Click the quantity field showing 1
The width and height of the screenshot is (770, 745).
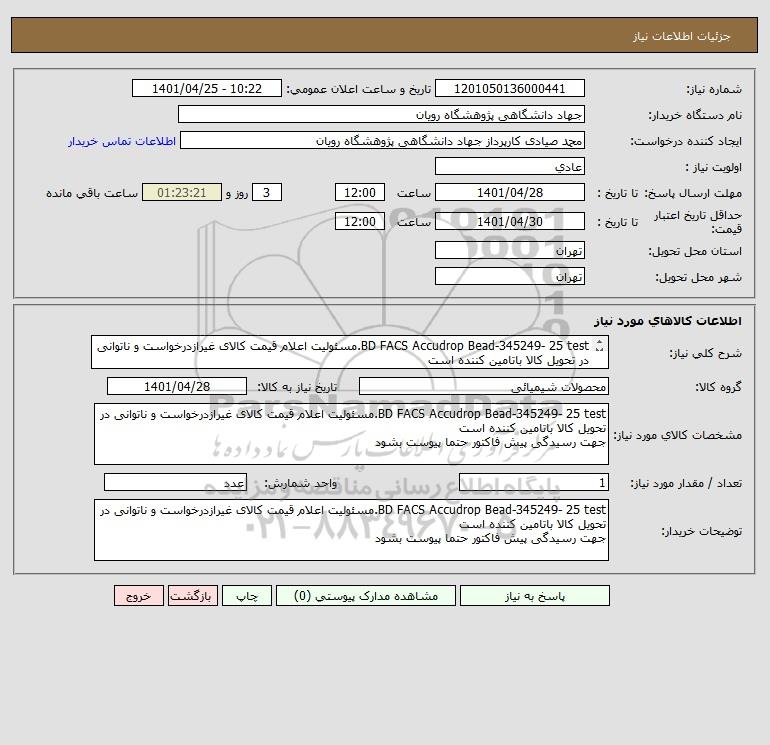pos(534,483)
